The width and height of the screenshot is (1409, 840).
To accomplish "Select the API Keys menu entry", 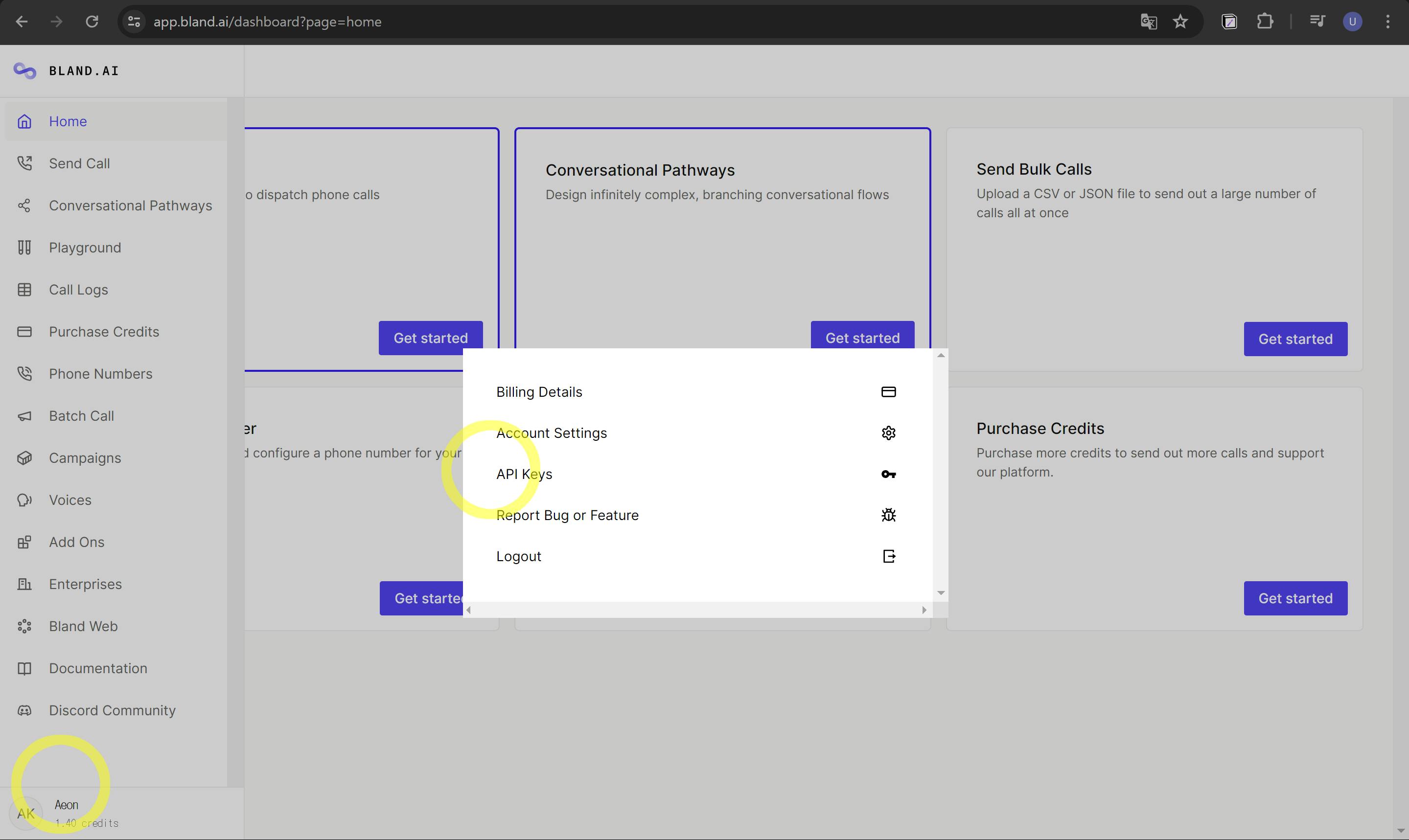I will (x=524, y=474).
